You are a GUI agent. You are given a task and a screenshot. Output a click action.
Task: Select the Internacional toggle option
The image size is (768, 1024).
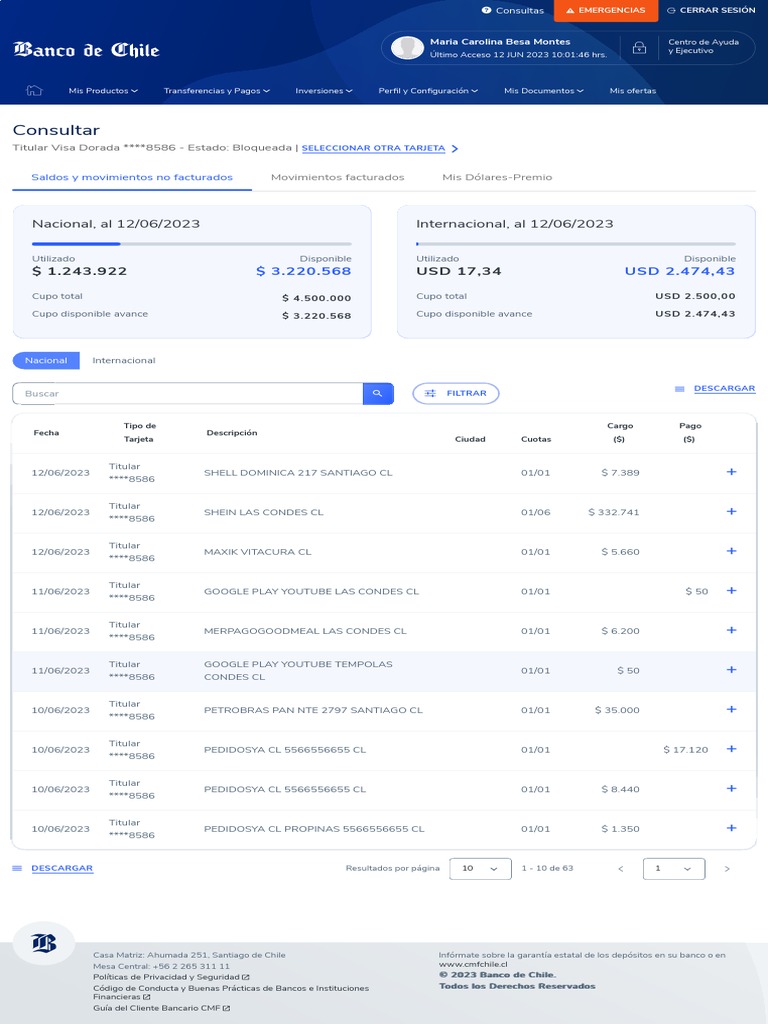click(123, 360)
